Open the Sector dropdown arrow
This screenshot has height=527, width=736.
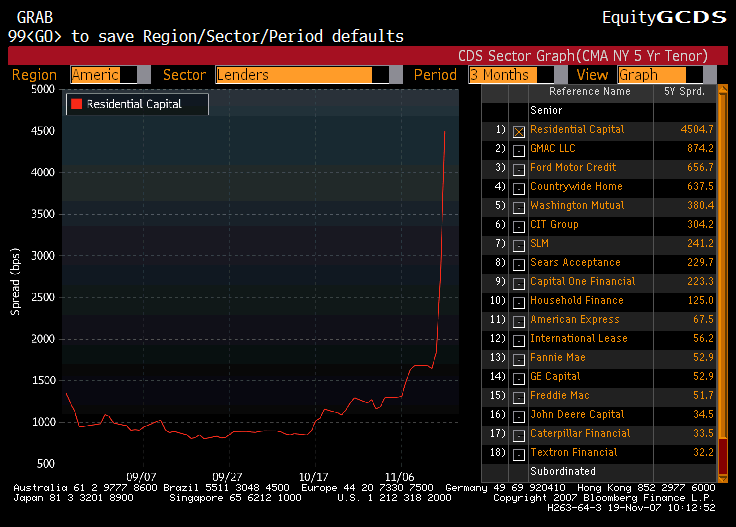click(396, 75)
